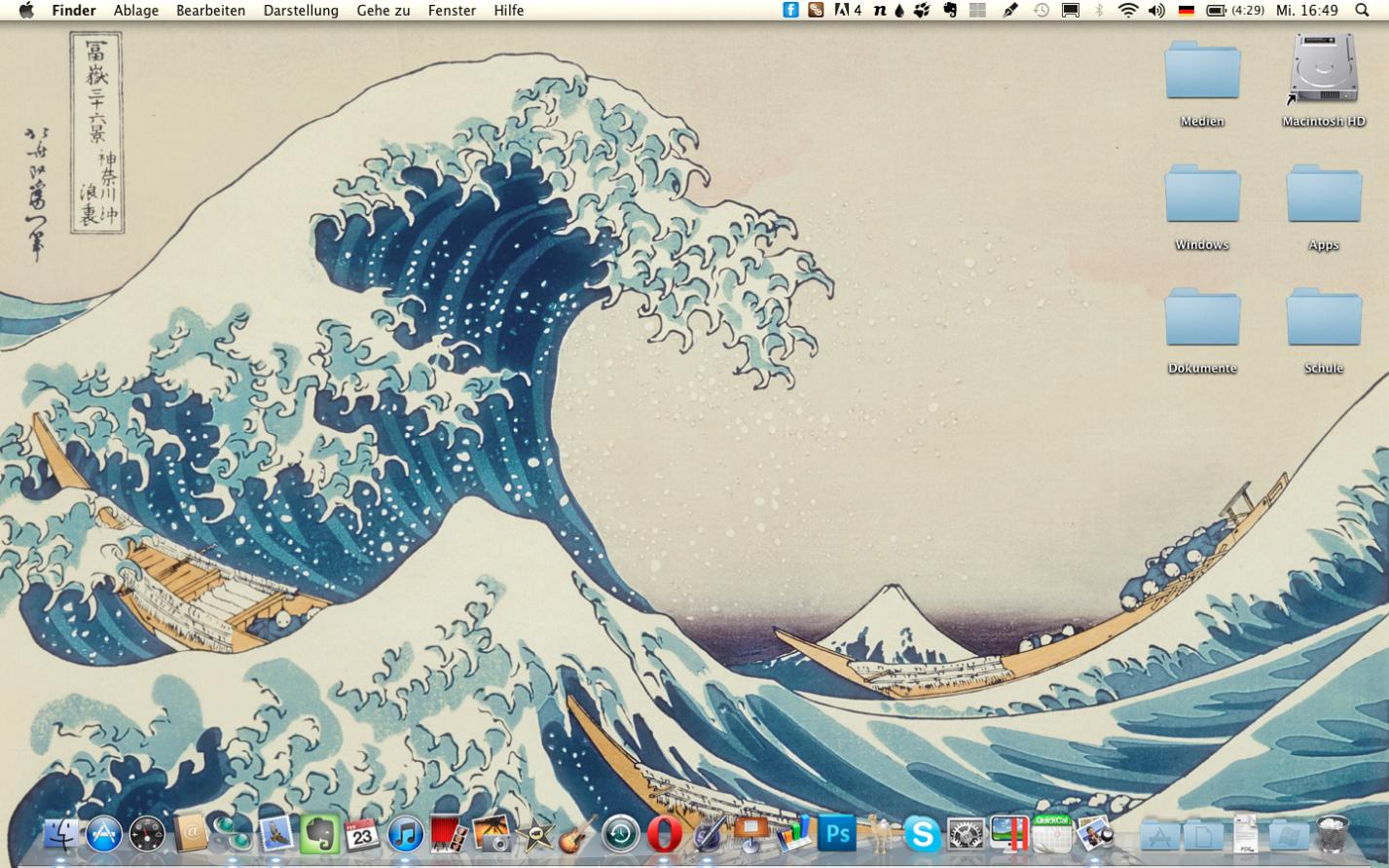Viewport: 1389px width, 868px height.
Task: Launch the App Store from the dock
Action: click(104, 835)
